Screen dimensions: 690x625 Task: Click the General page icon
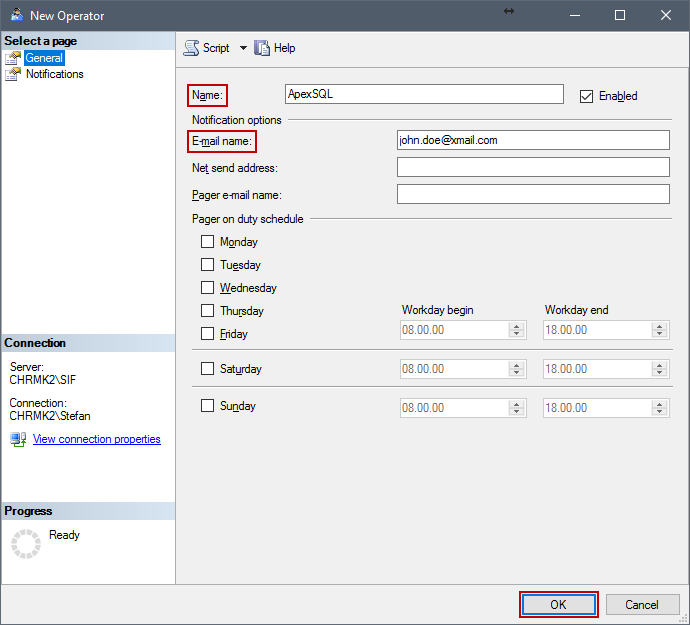[x=13, y=58]
